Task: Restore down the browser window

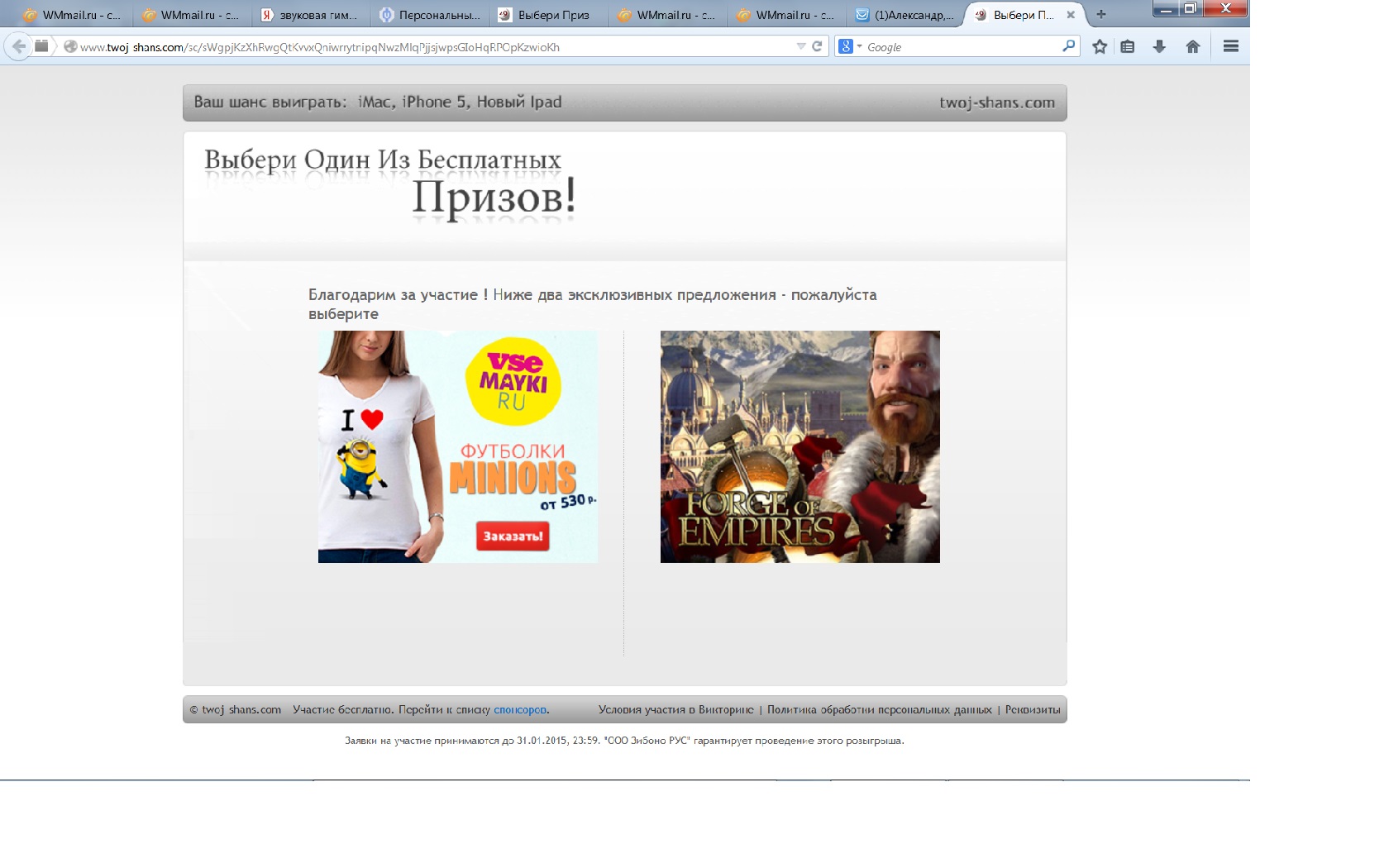Action: [1189, 9]
